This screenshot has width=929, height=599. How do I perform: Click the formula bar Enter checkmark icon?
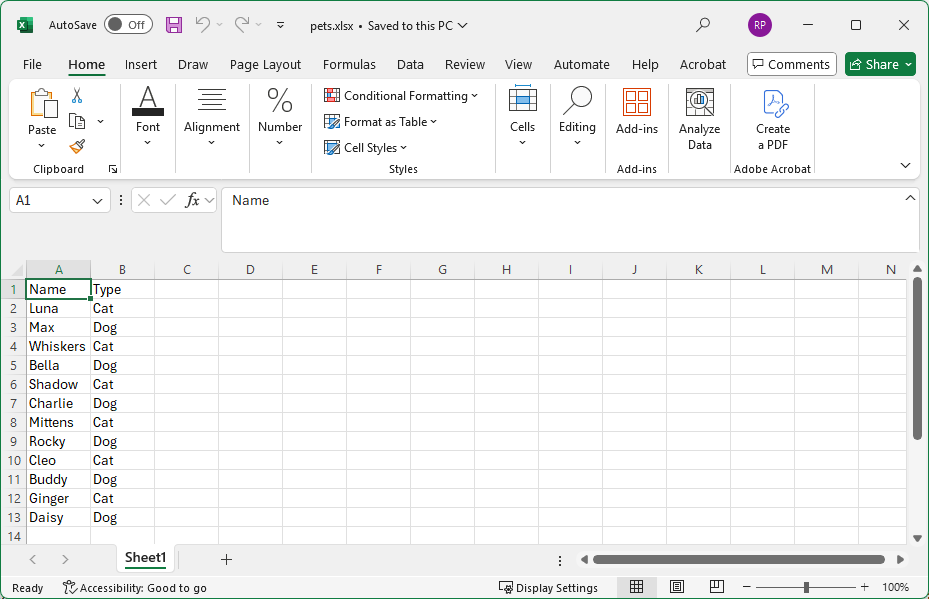point(168,200)
